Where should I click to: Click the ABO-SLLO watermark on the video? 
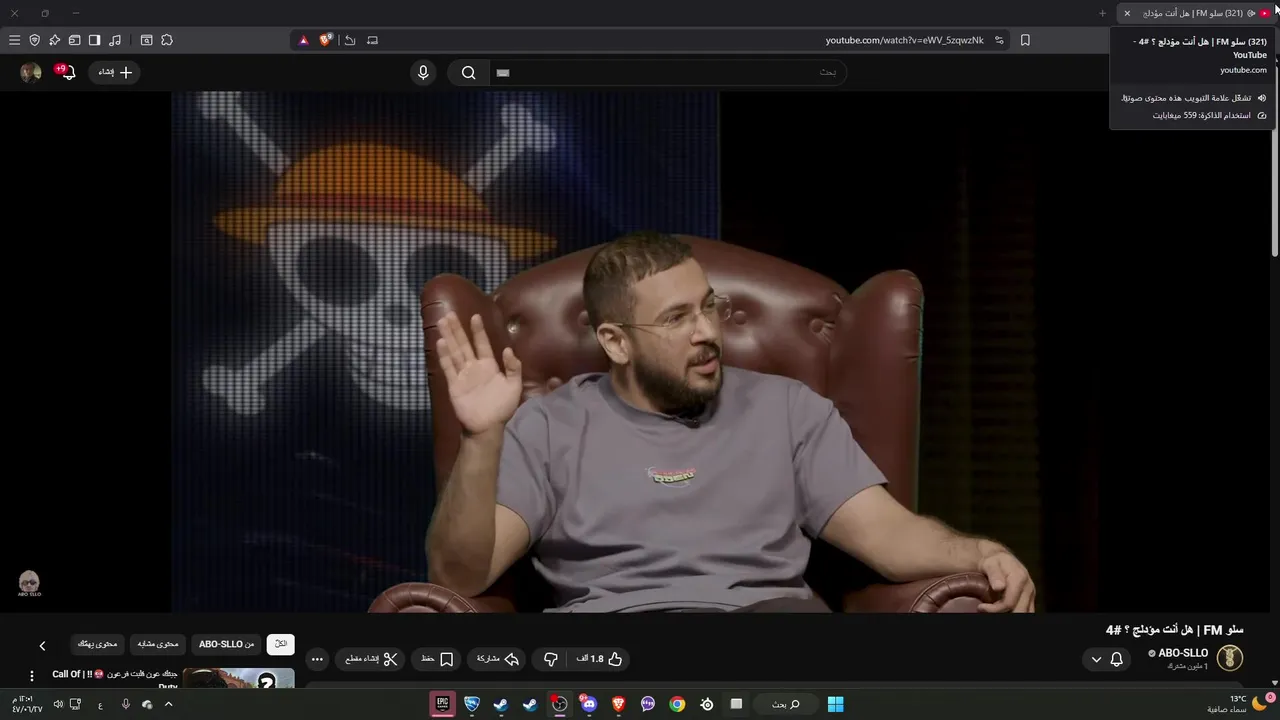[x=29, y=583]
